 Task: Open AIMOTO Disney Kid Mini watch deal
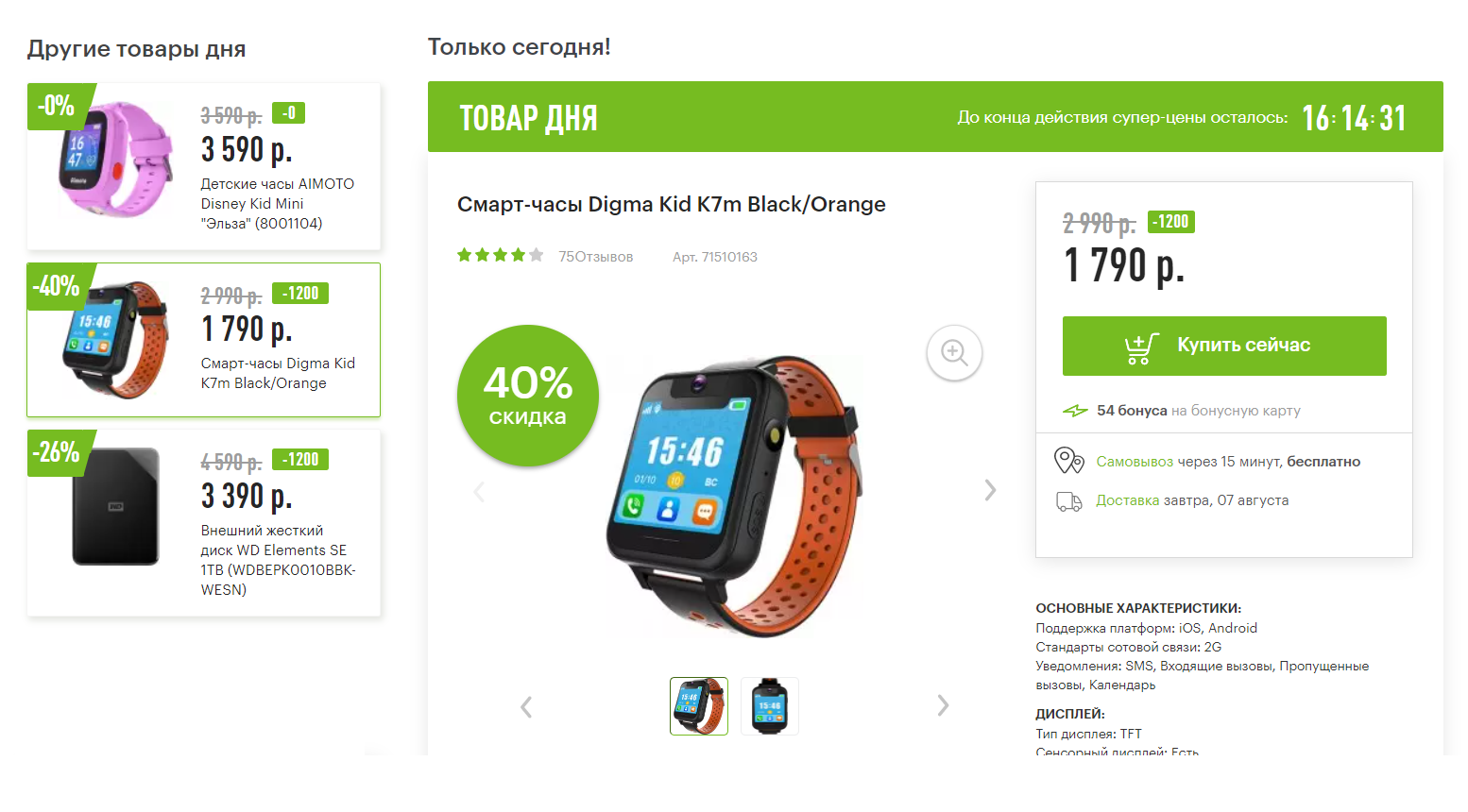pyautogui.click(x=204, y=166)
